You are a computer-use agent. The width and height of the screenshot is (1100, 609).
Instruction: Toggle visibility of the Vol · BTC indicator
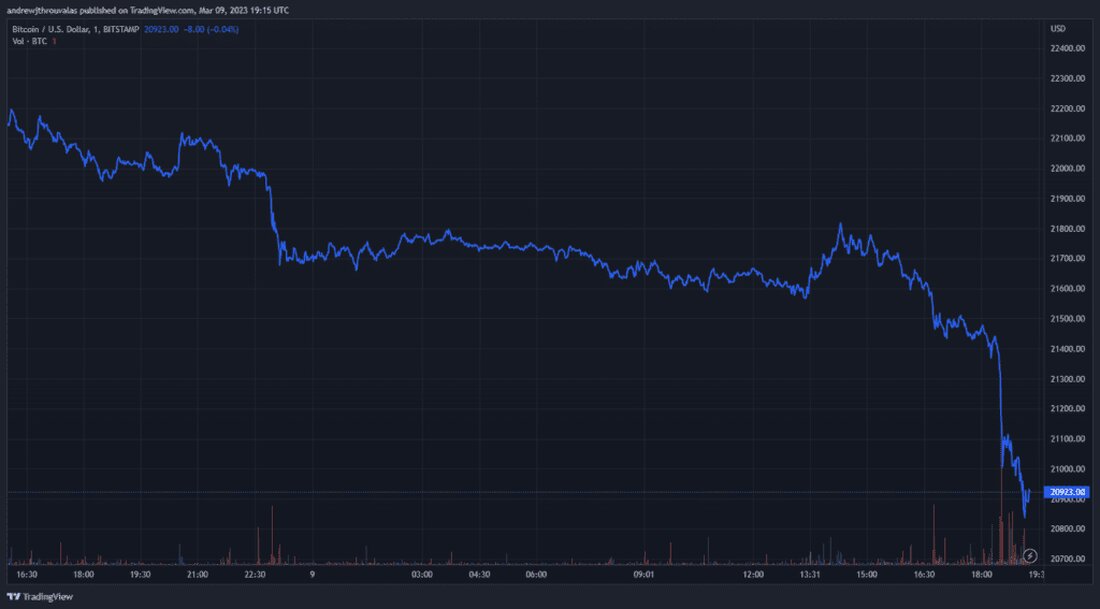click(x=28, y=42)
